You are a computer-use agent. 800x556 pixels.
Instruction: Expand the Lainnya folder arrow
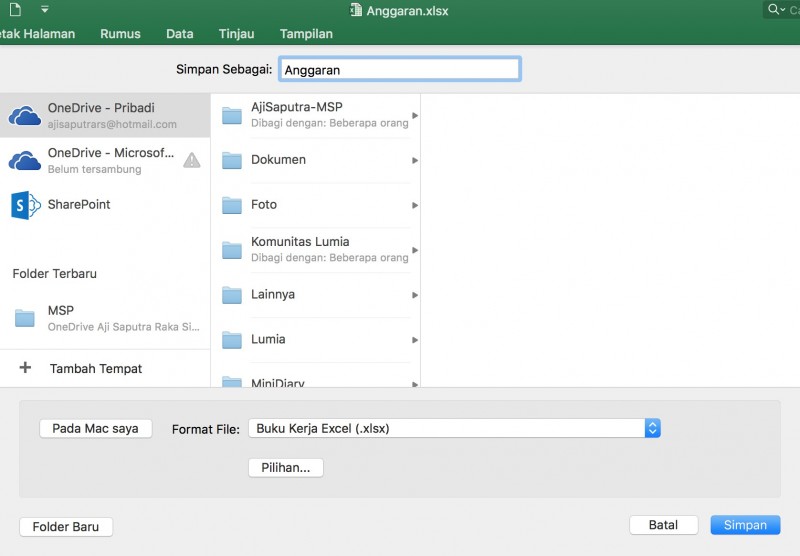[x=415, y=295]
